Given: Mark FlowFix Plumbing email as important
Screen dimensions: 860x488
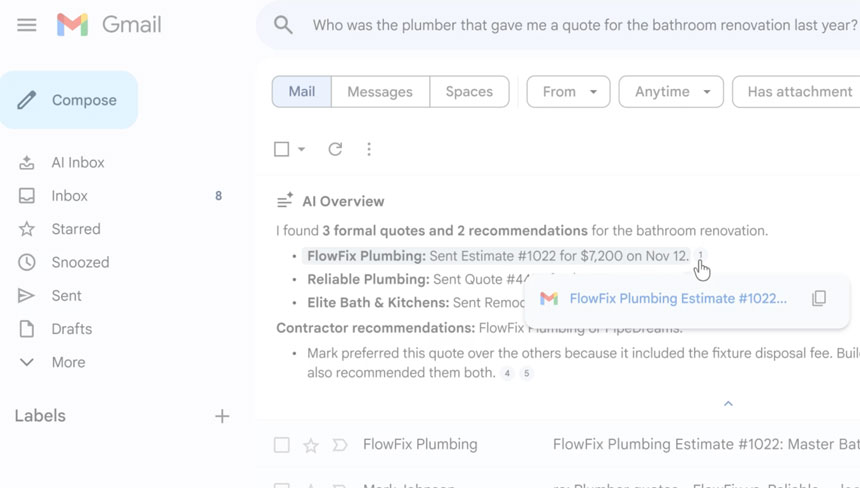Looking at the screenshot, I should pyautogui.click(x=340, y=445).
